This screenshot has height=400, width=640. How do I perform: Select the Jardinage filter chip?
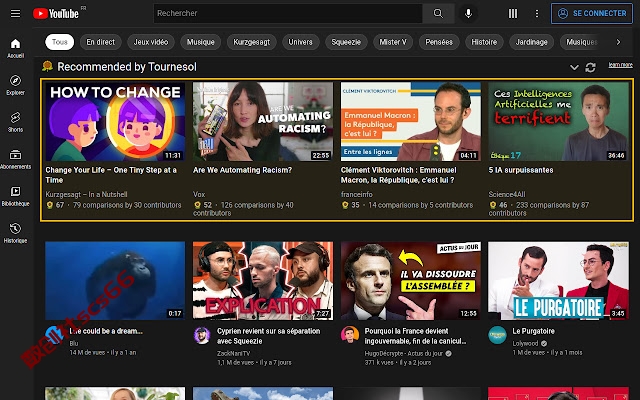pyautogui.click(x=531, y=42)
